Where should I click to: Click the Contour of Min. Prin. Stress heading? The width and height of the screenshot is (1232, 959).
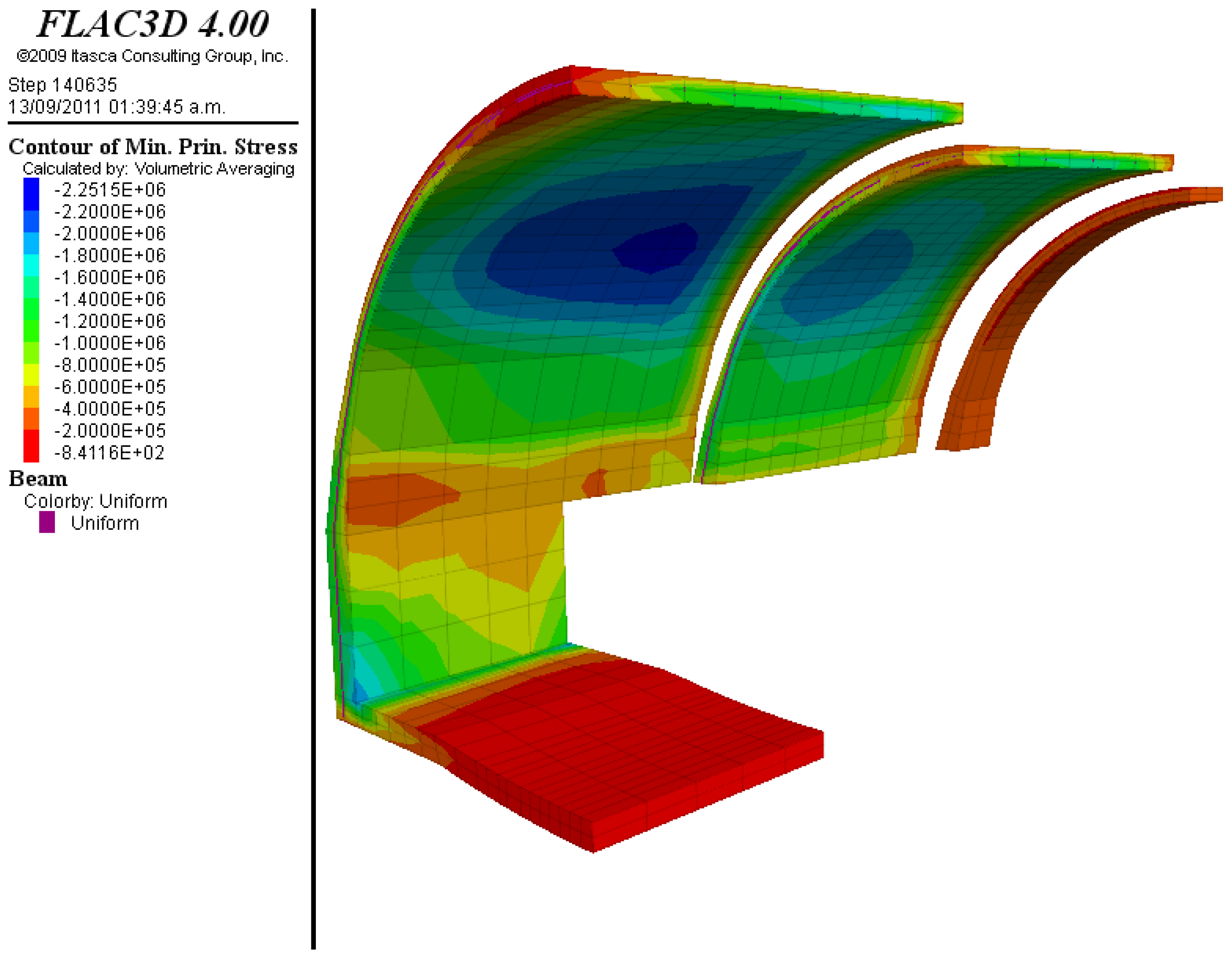coord(153,146)
